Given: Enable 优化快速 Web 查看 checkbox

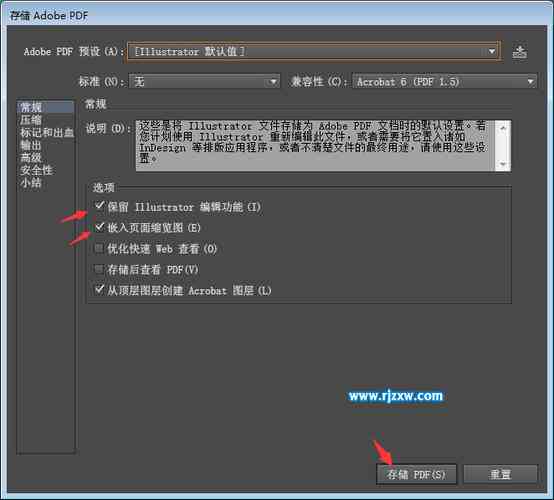Looking at the screenshot, I should point(99,248).
